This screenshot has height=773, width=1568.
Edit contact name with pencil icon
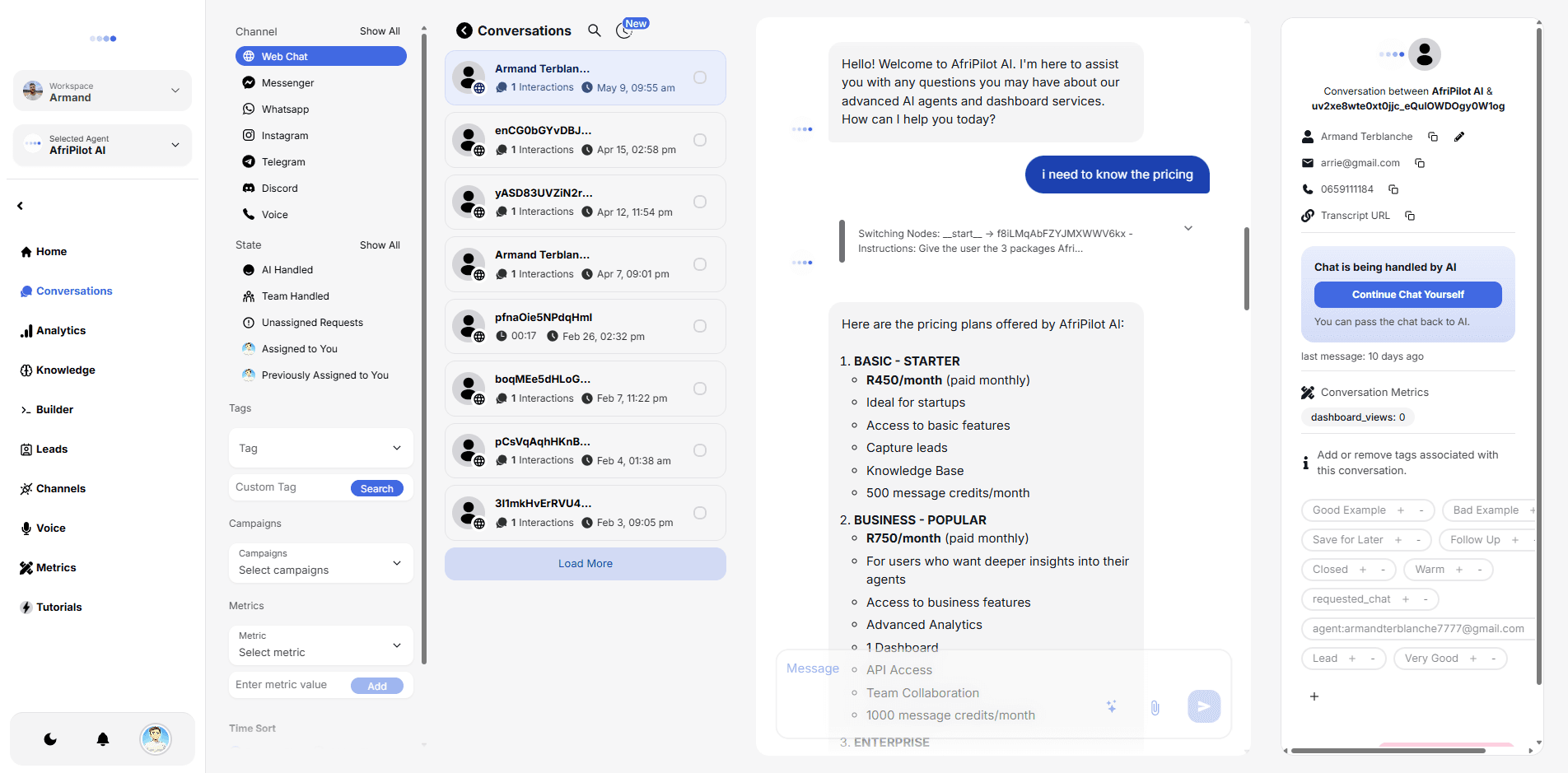[1459, 137]
